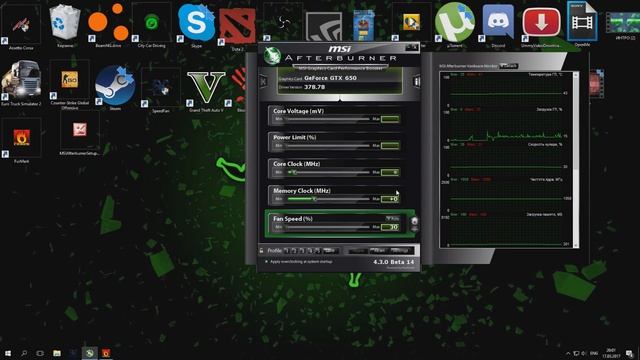The width and height of the screenshot is (640, 360).
Task: Select the BeamNG.drive desktop icon
Action: pos(108,24)
